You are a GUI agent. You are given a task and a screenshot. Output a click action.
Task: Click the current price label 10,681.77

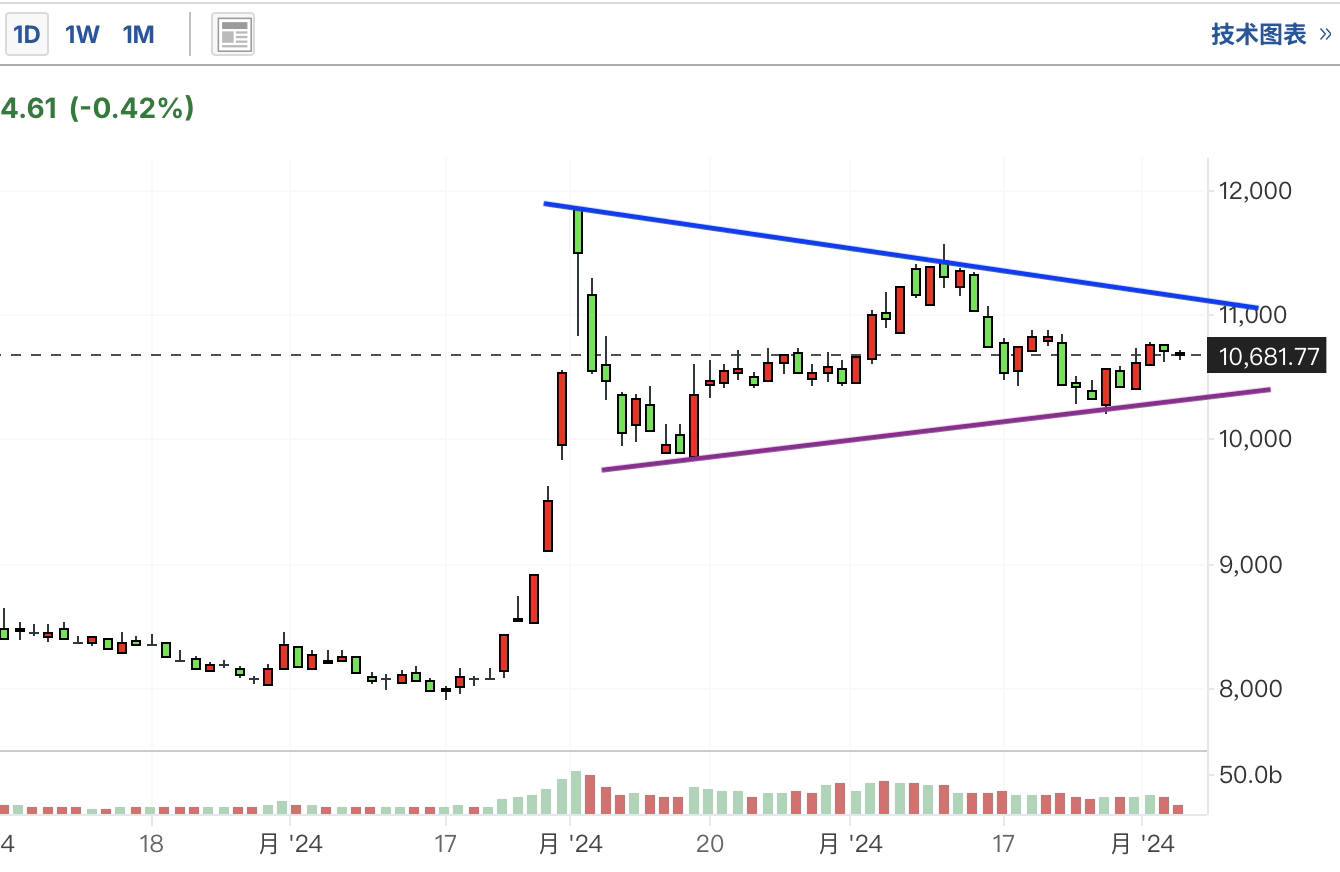click(x=1266, y=356)
